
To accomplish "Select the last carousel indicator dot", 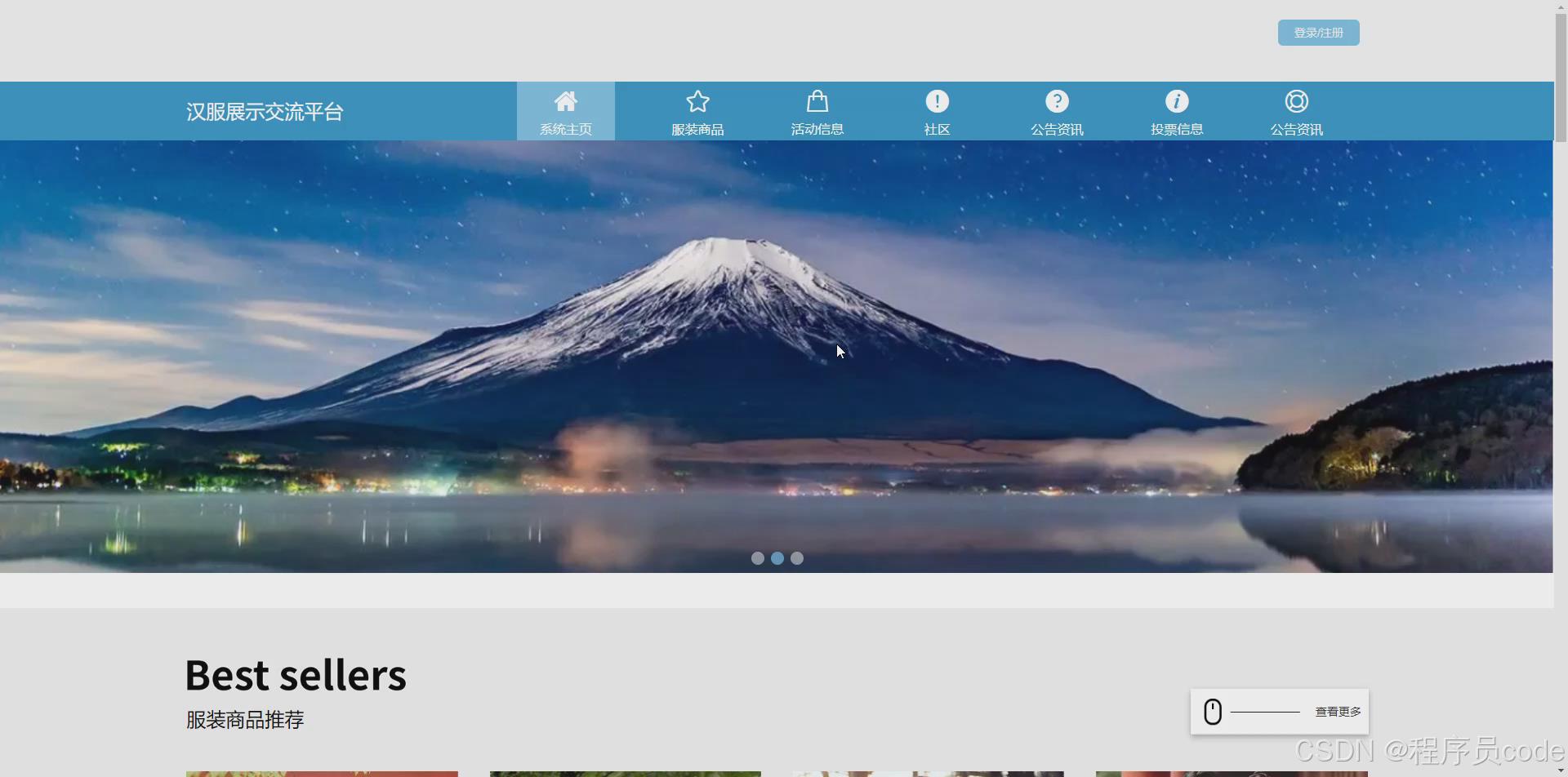I will tap(797, 558).
